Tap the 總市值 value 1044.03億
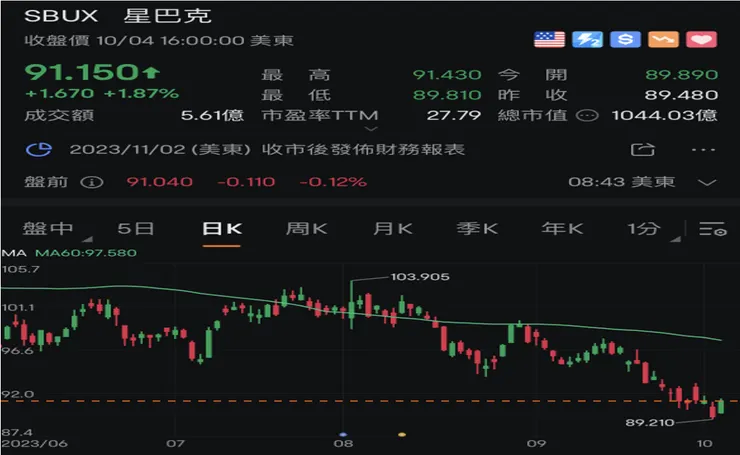This screenshot has width=740, height=455. tap(664, 115)
